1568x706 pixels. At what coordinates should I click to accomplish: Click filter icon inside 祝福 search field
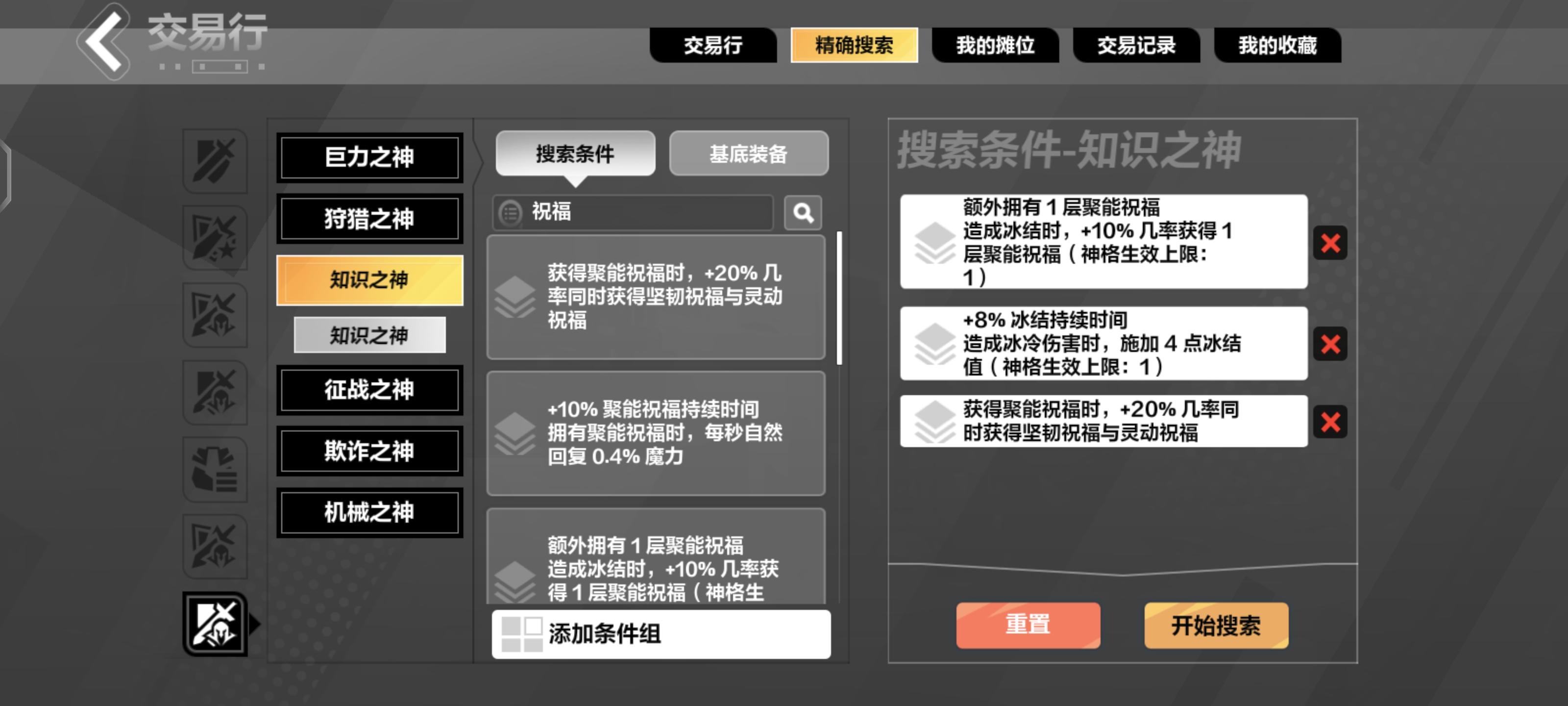click(x=510, y=213)
